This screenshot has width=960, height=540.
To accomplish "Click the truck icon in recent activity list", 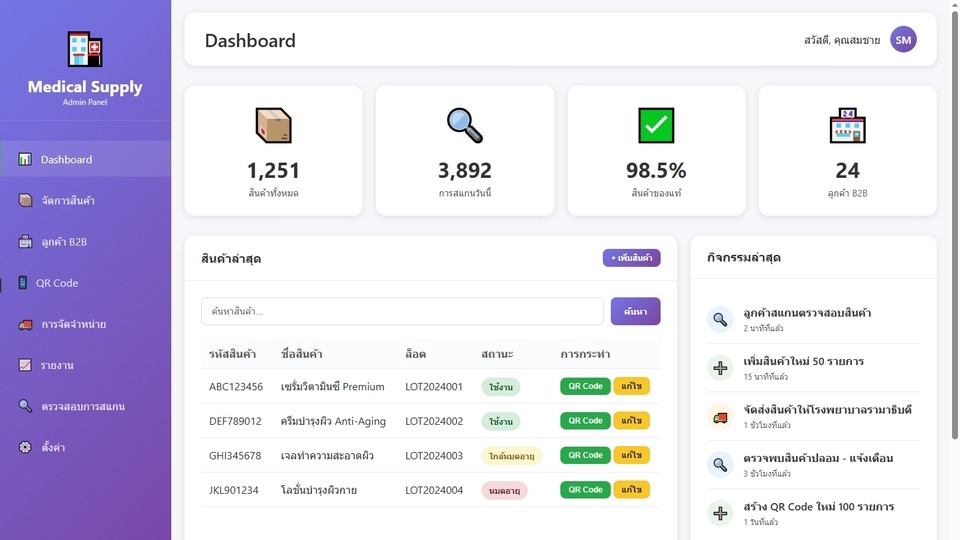I will (x=720, y=416).
